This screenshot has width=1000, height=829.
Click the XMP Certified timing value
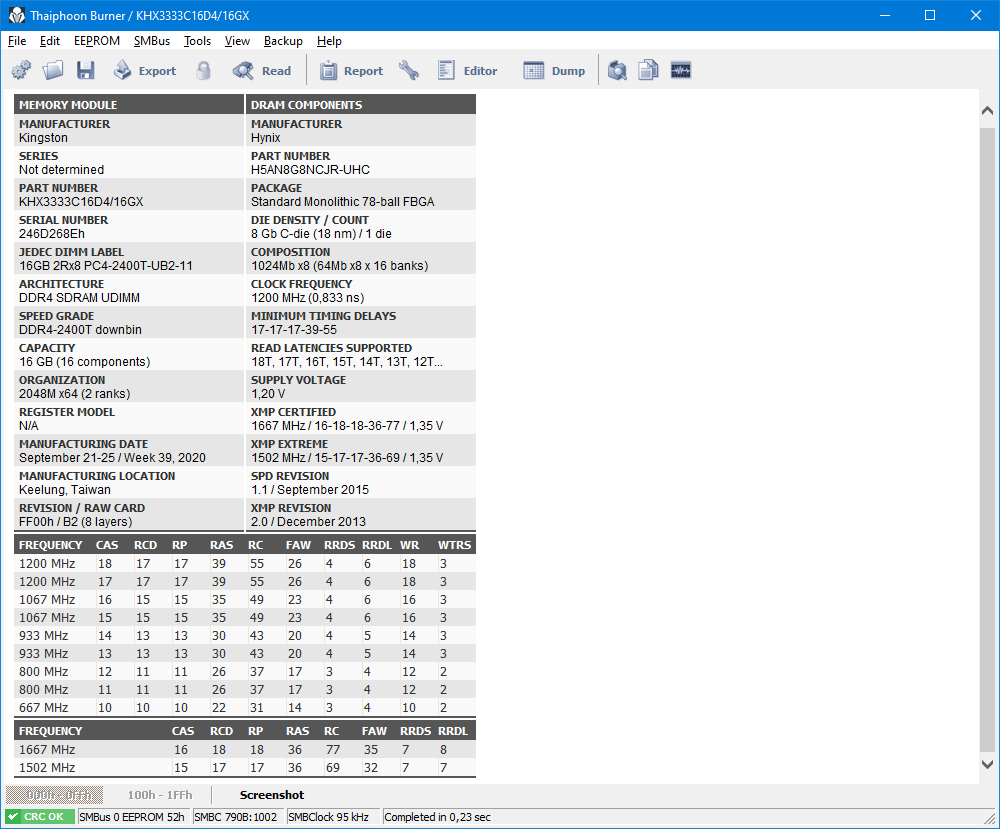pos(347,425)
